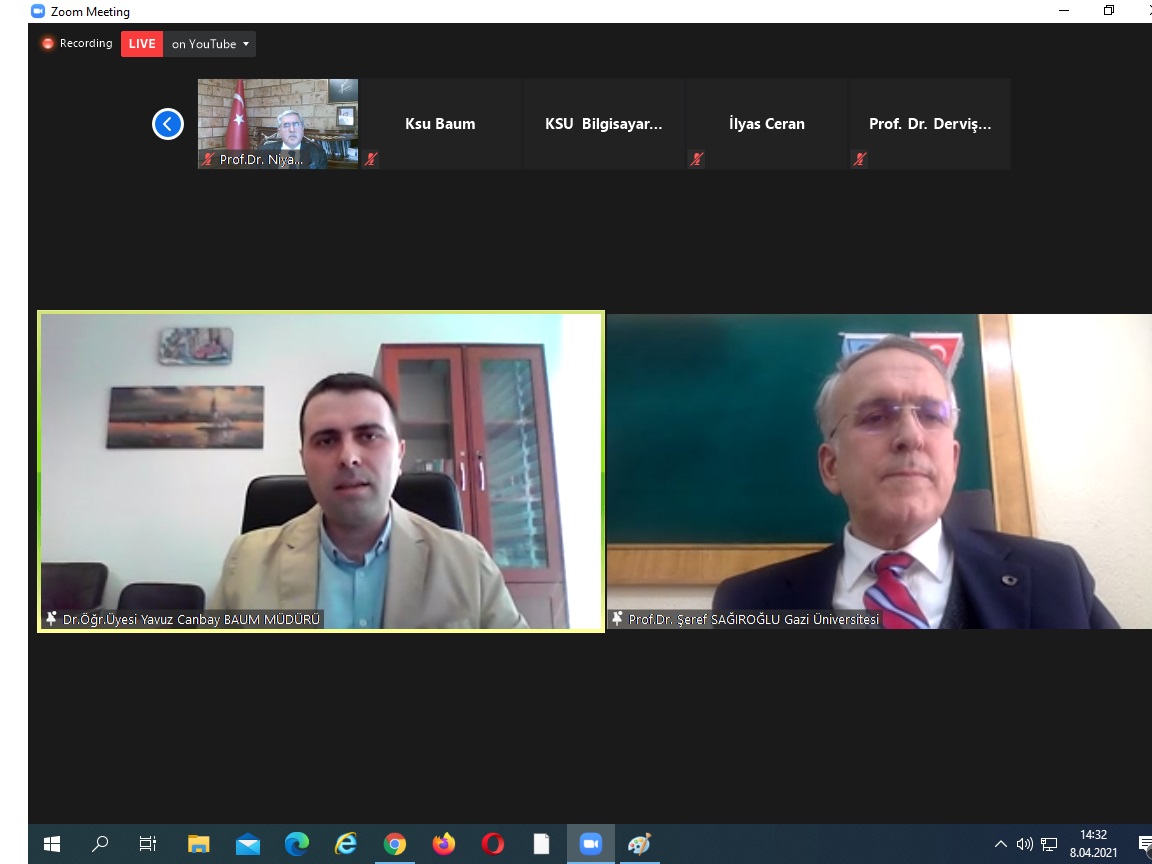The width and height of the screenshot is (1152, 864).
Task: Click the muted mic icon on İlyas Ceran tile
Action: tap(697, 159)
